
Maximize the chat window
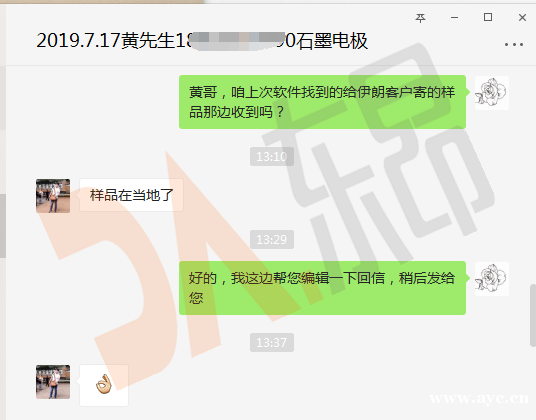click(488, 17)
